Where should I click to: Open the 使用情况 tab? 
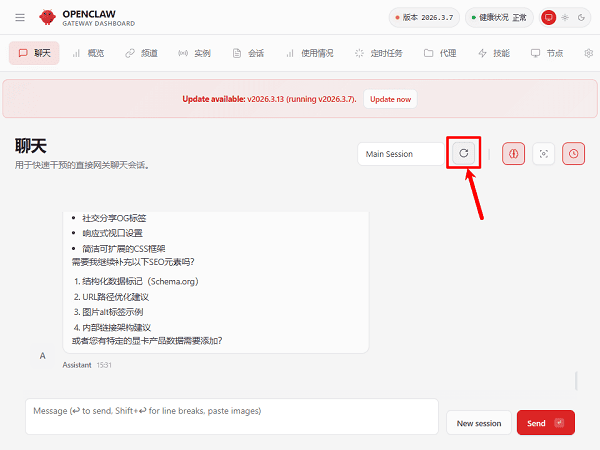[x=311, y=52]
